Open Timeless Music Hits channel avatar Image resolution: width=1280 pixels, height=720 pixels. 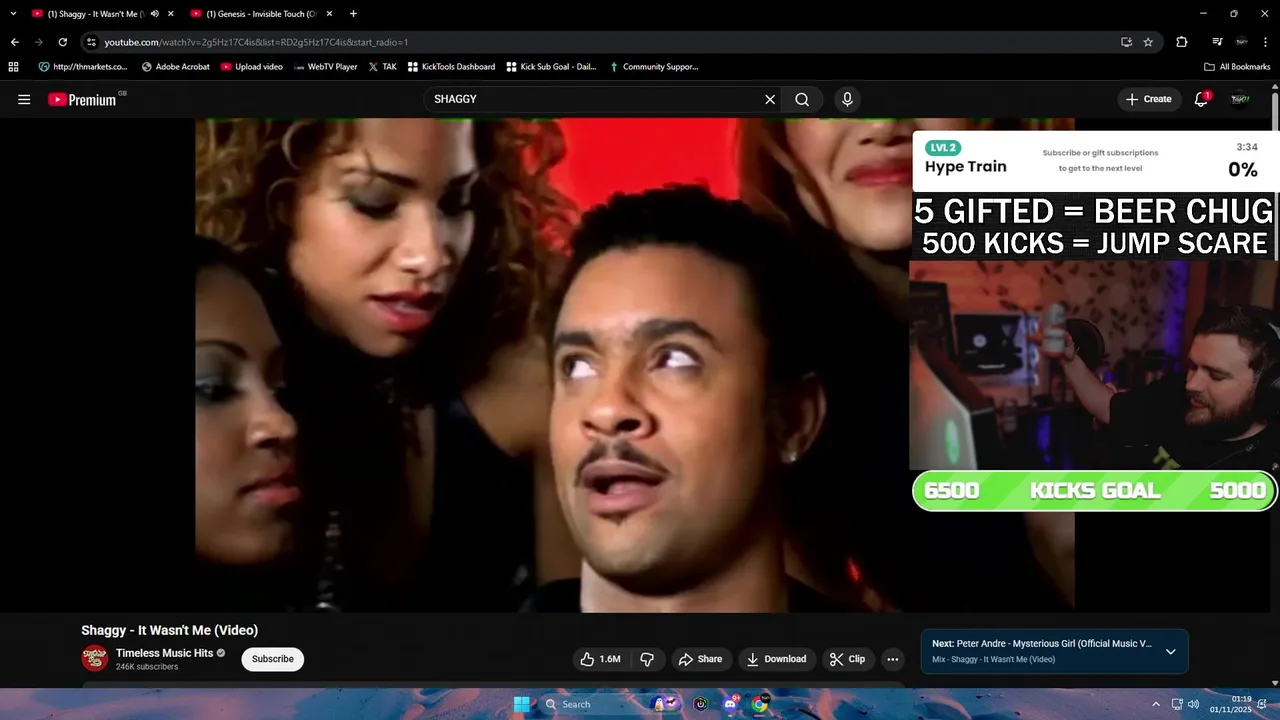coord(95,658)
